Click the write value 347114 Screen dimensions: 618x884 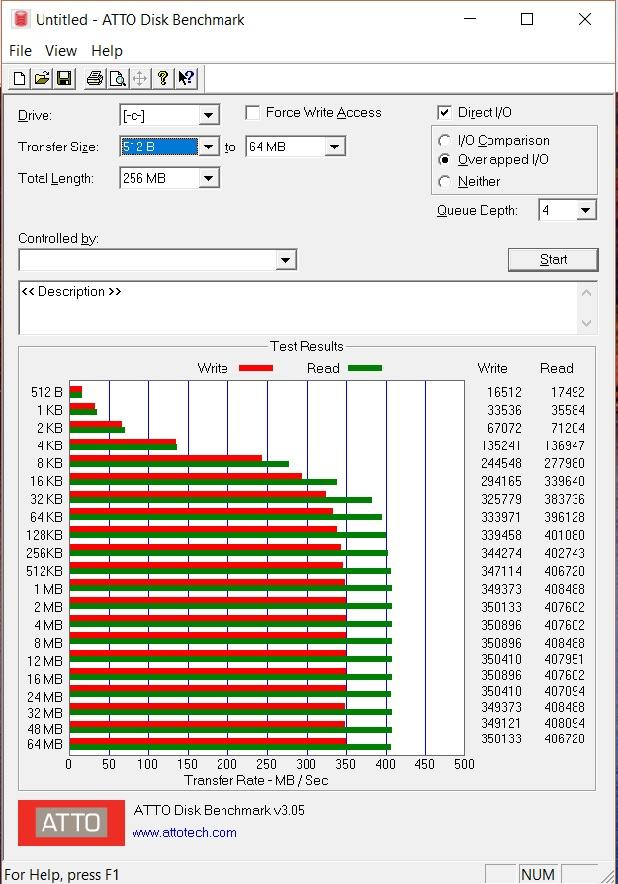coord(501,571)
